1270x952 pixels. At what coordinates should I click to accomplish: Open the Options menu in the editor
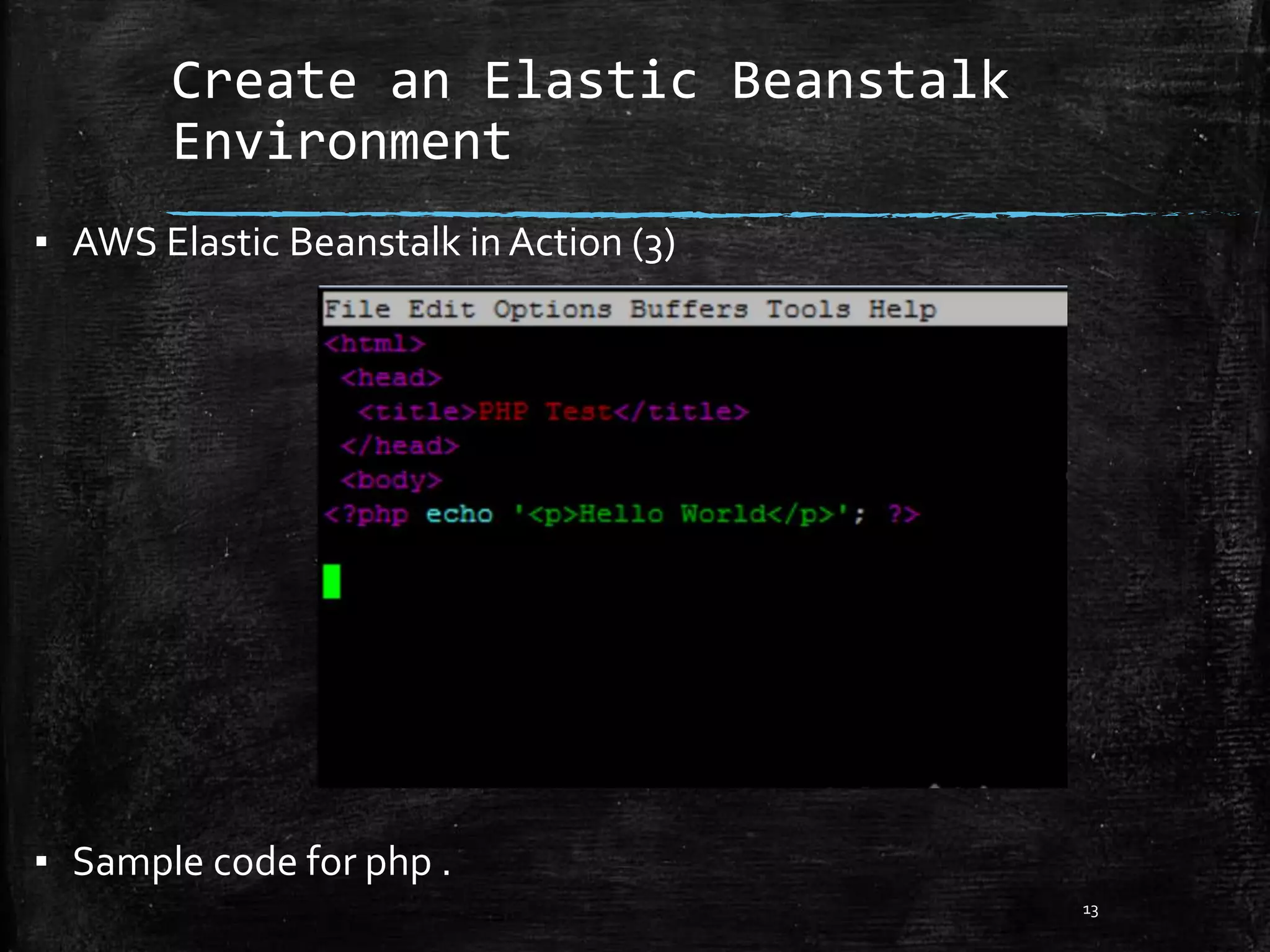tap(553, 310)
